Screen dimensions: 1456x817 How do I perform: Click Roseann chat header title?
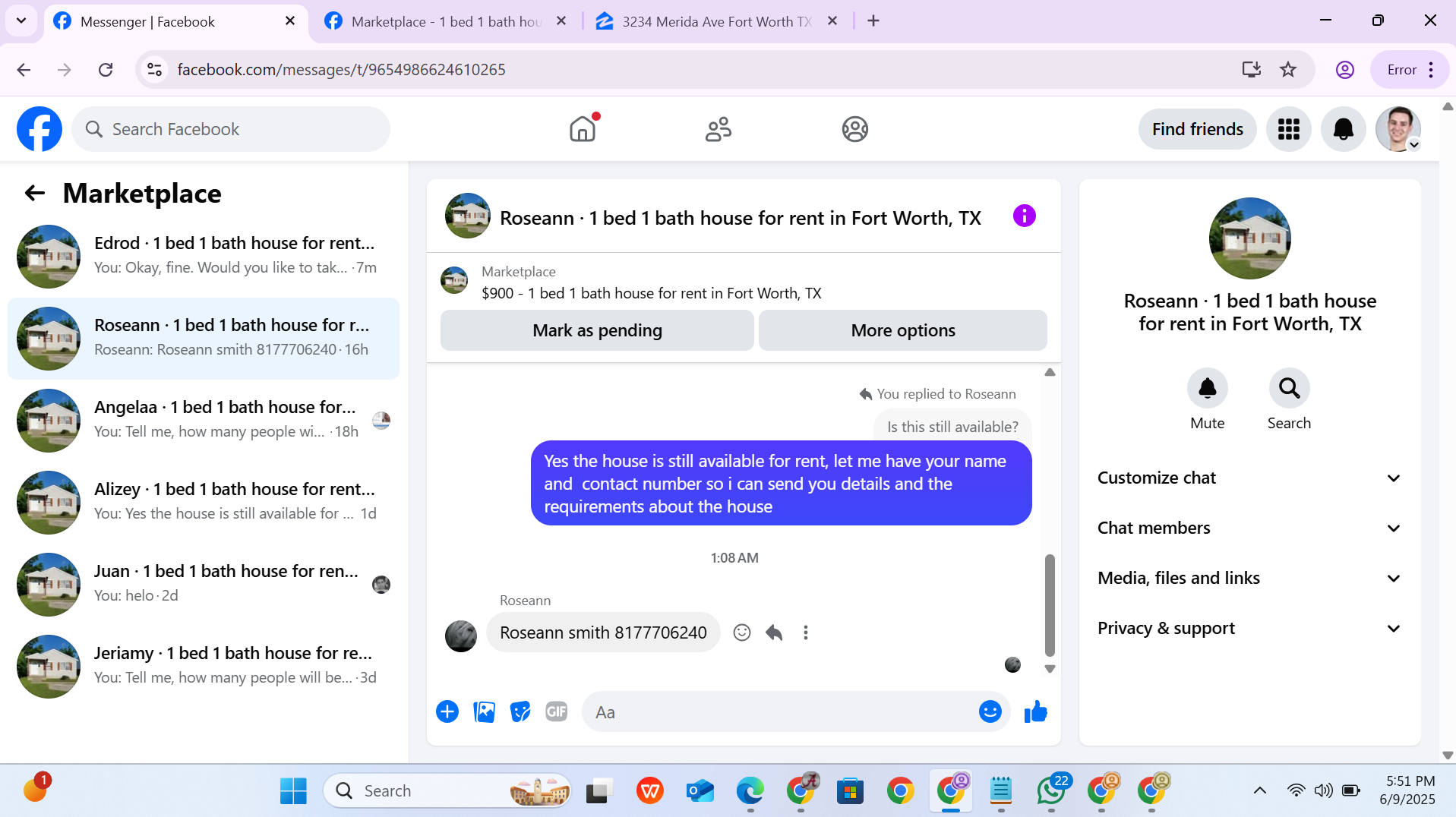pyautogui.click(x=741, y=219)
